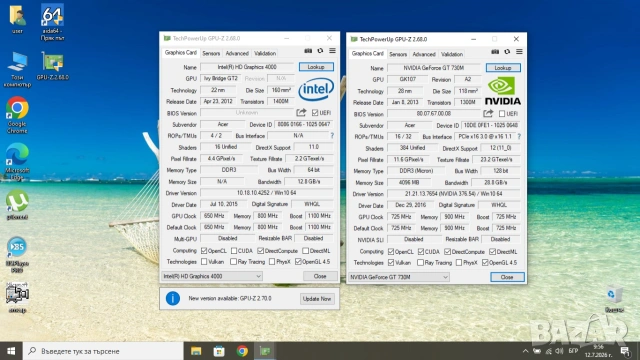Click the network tray icon
Screen dimensions: 640x360
pyautogui.click(x=549, y=351)
